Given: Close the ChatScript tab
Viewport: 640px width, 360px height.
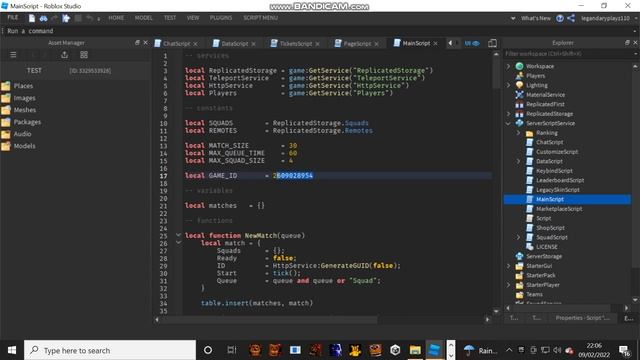Looking at the screenshot, I should pyautogui.click(x=196, y=44).
